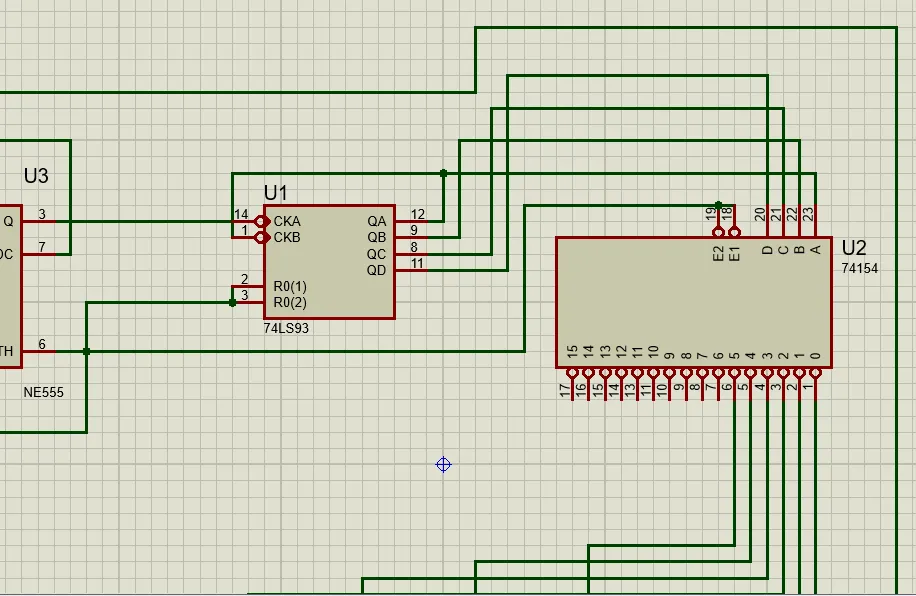Click the QA output label on U1
This screenshot has width=916, height=596.
[x=377, y=221]
